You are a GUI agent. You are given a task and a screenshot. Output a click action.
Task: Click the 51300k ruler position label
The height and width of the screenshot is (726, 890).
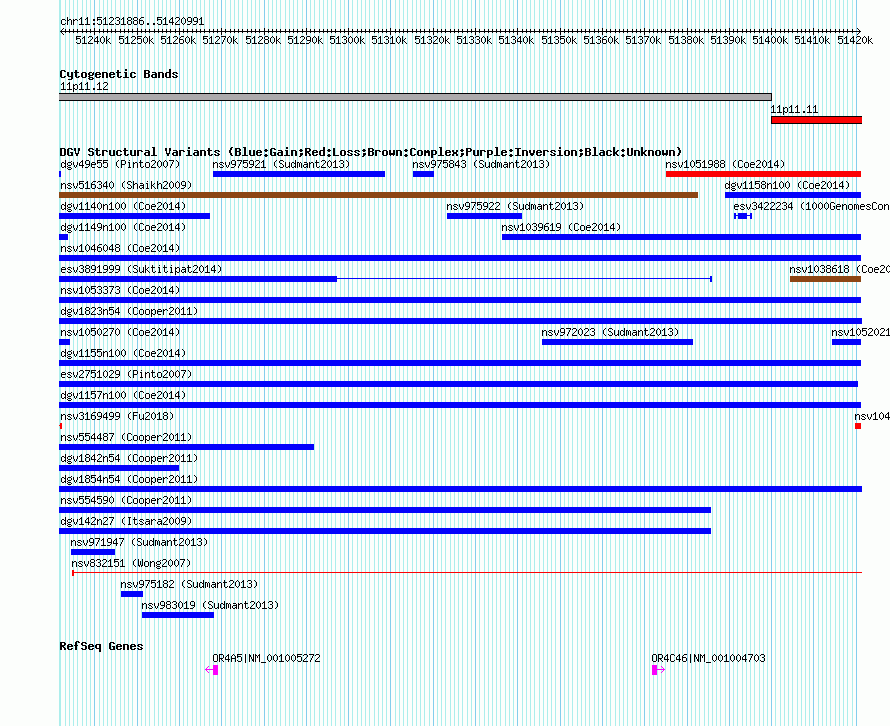[347, 40]
